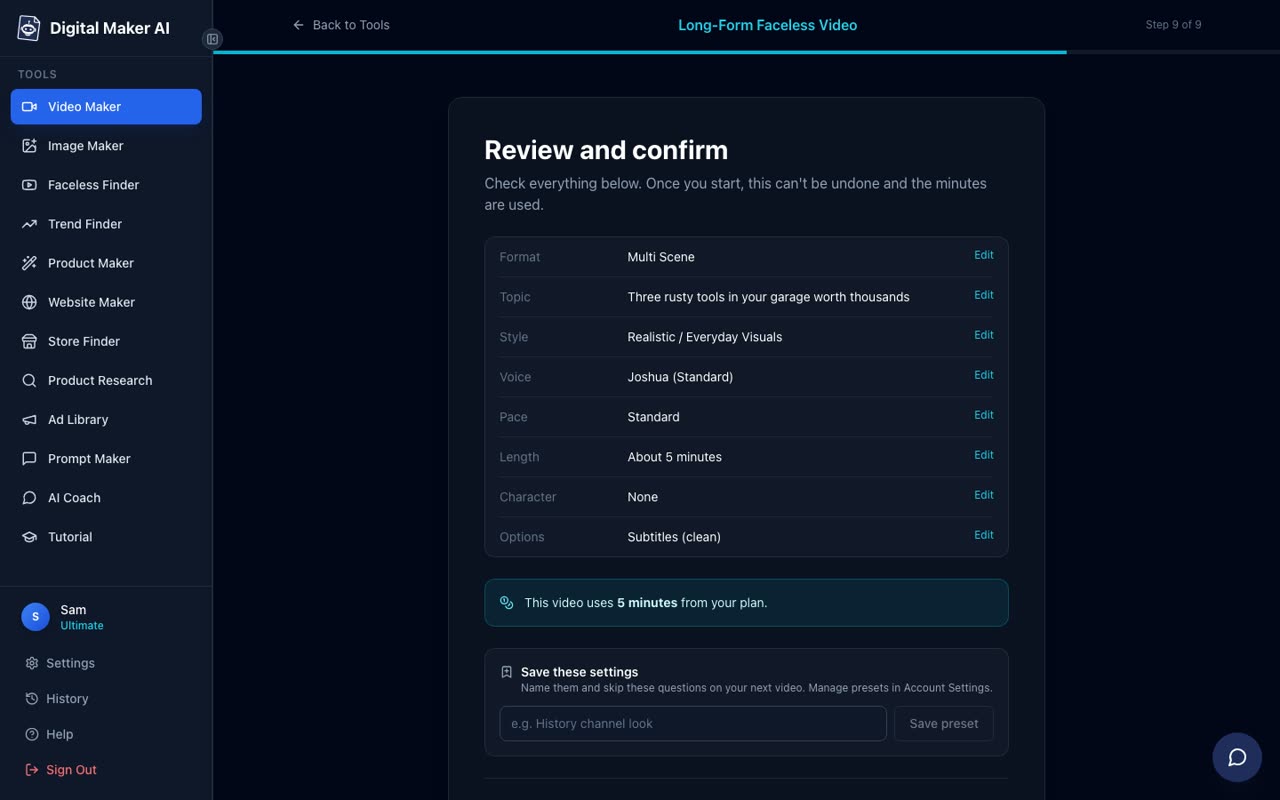
Task: Edit the Format row
Action: 984,255
